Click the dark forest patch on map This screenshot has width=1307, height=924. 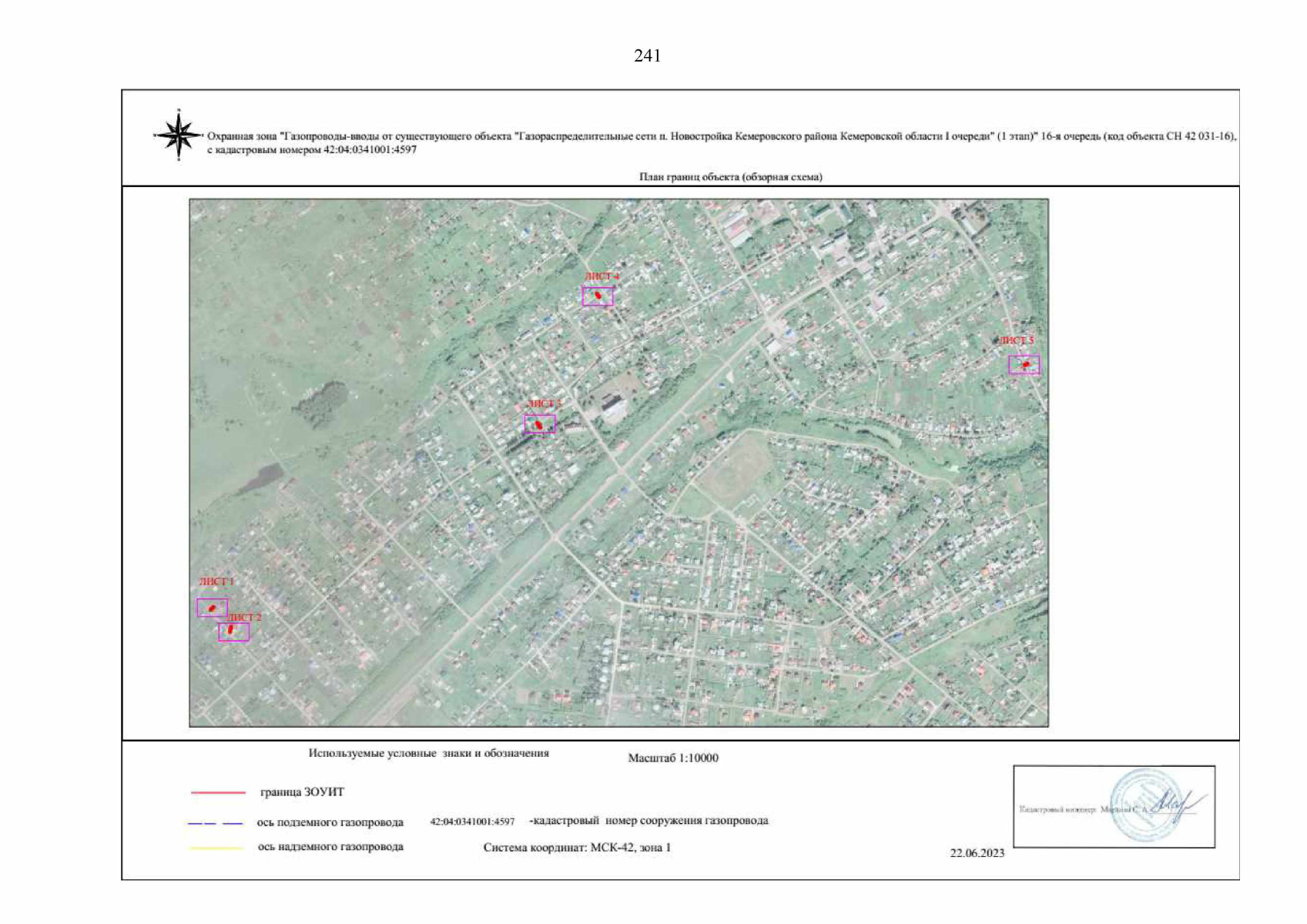point(320,403)
